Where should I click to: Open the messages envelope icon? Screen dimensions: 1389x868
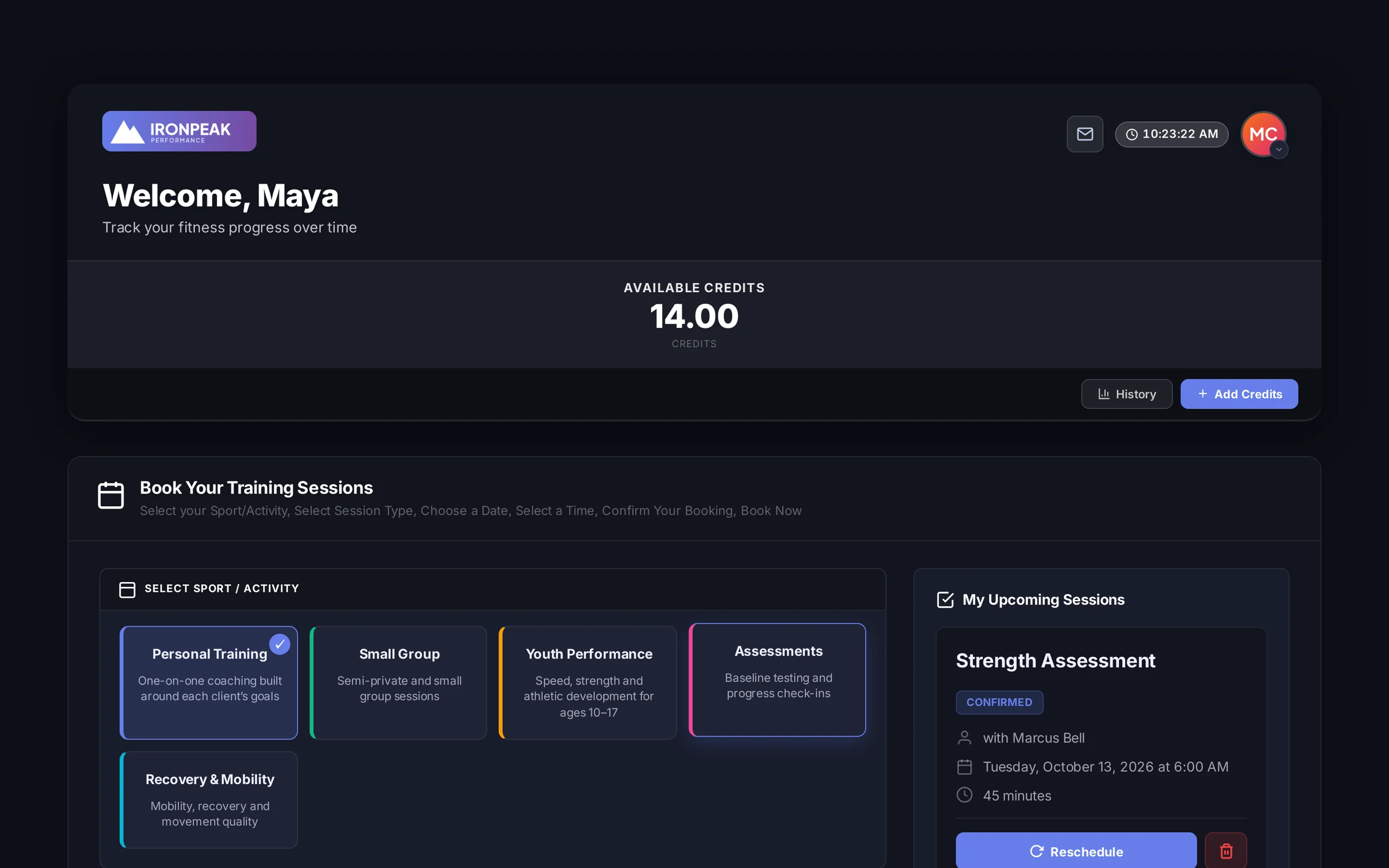1085,134
